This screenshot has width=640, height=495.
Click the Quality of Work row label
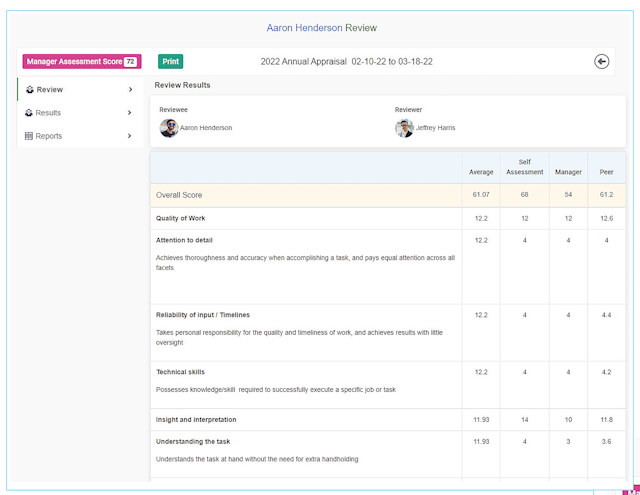click(180, 218)
